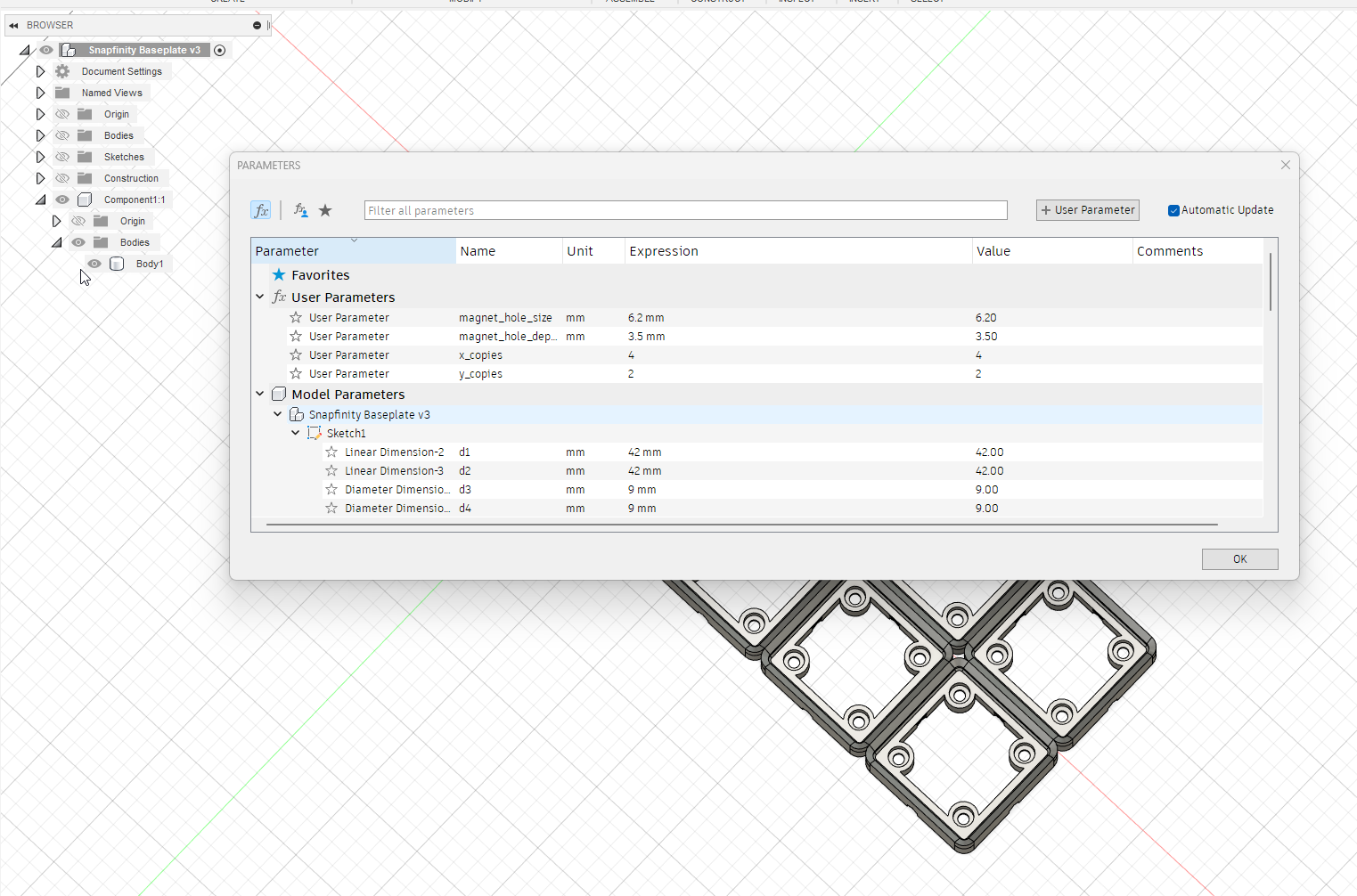
Task: Favorite the y_copies parameter star
Action: 296,374
